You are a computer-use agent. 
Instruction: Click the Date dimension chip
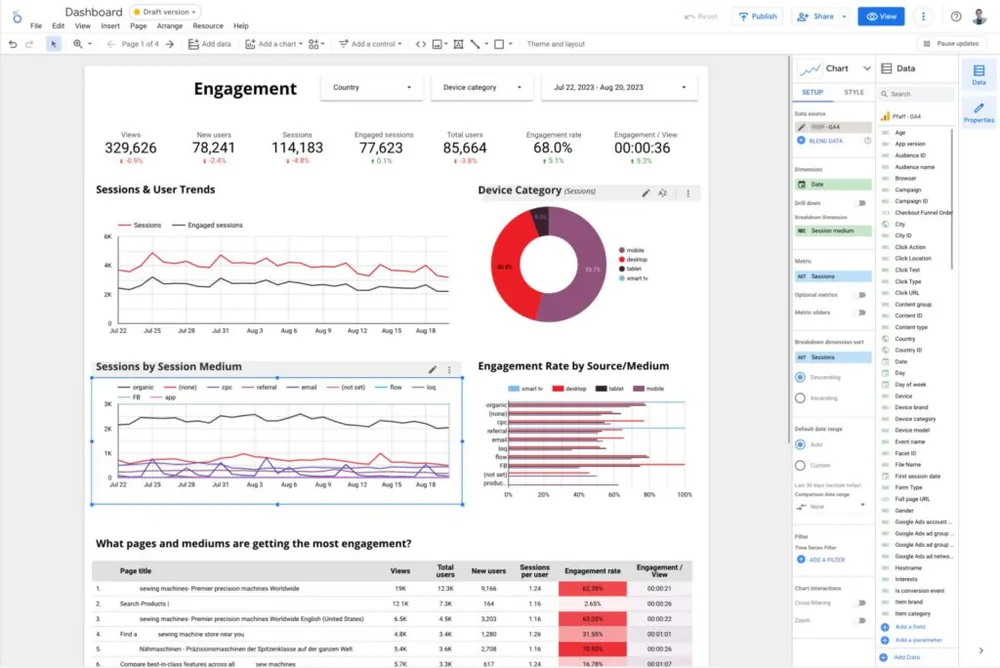[x=833, y=184]
